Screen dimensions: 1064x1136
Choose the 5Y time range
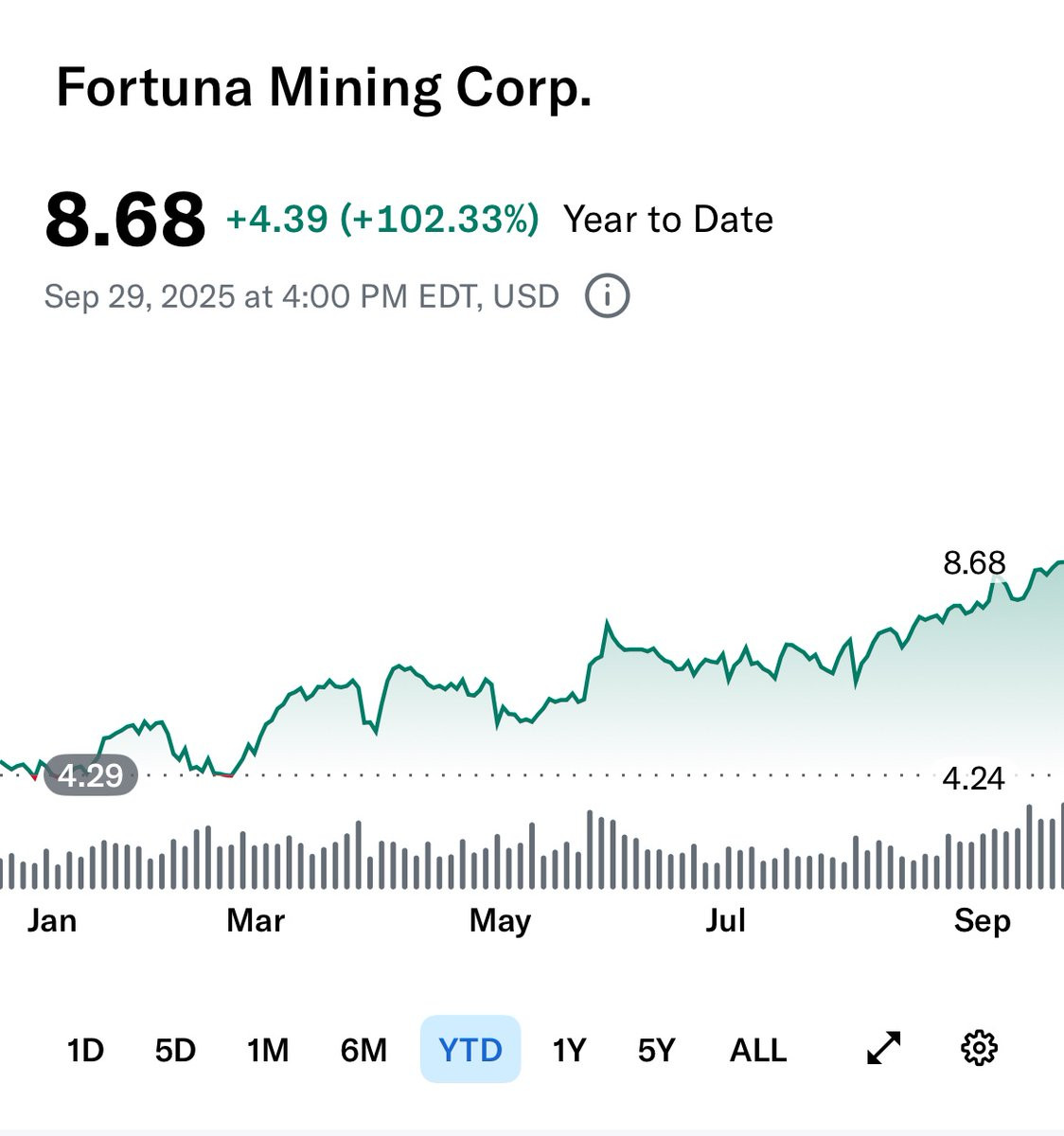coord(656,1050)
